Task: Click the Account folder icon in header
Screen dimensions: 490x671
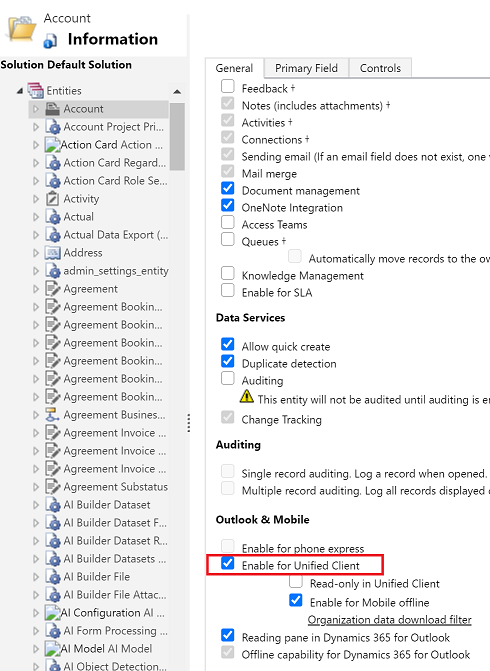Action: click(21, 29)
